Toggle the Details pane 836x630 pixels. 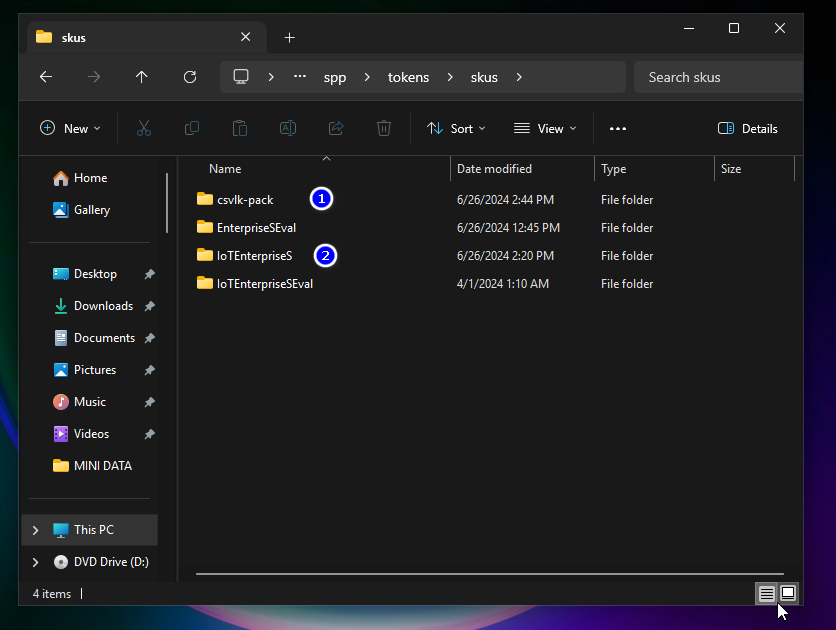pos(748,128)
